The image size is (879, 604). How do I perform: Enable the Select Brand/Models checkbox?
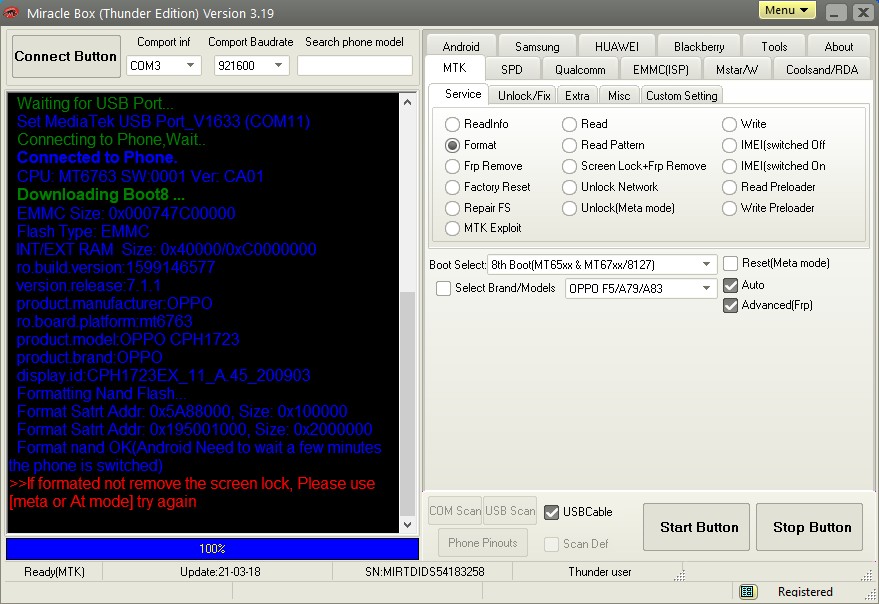point(443,288)
